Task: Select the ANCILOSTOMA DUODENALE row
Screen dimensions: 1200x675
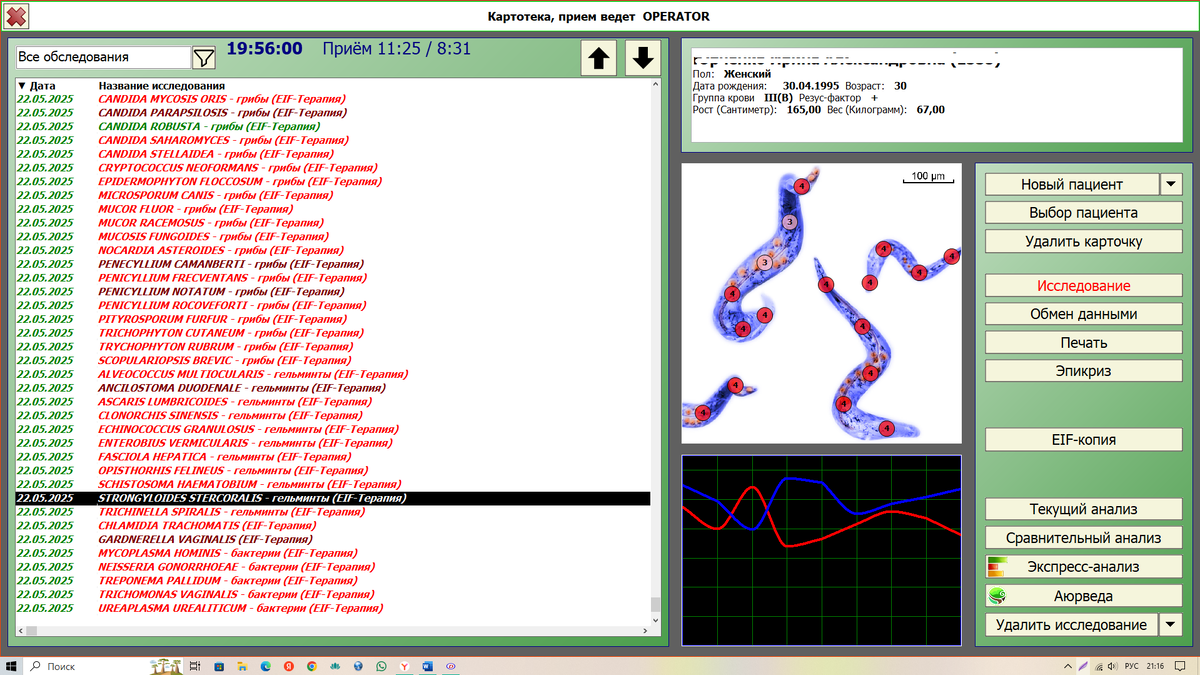Action: pos(332,388)
